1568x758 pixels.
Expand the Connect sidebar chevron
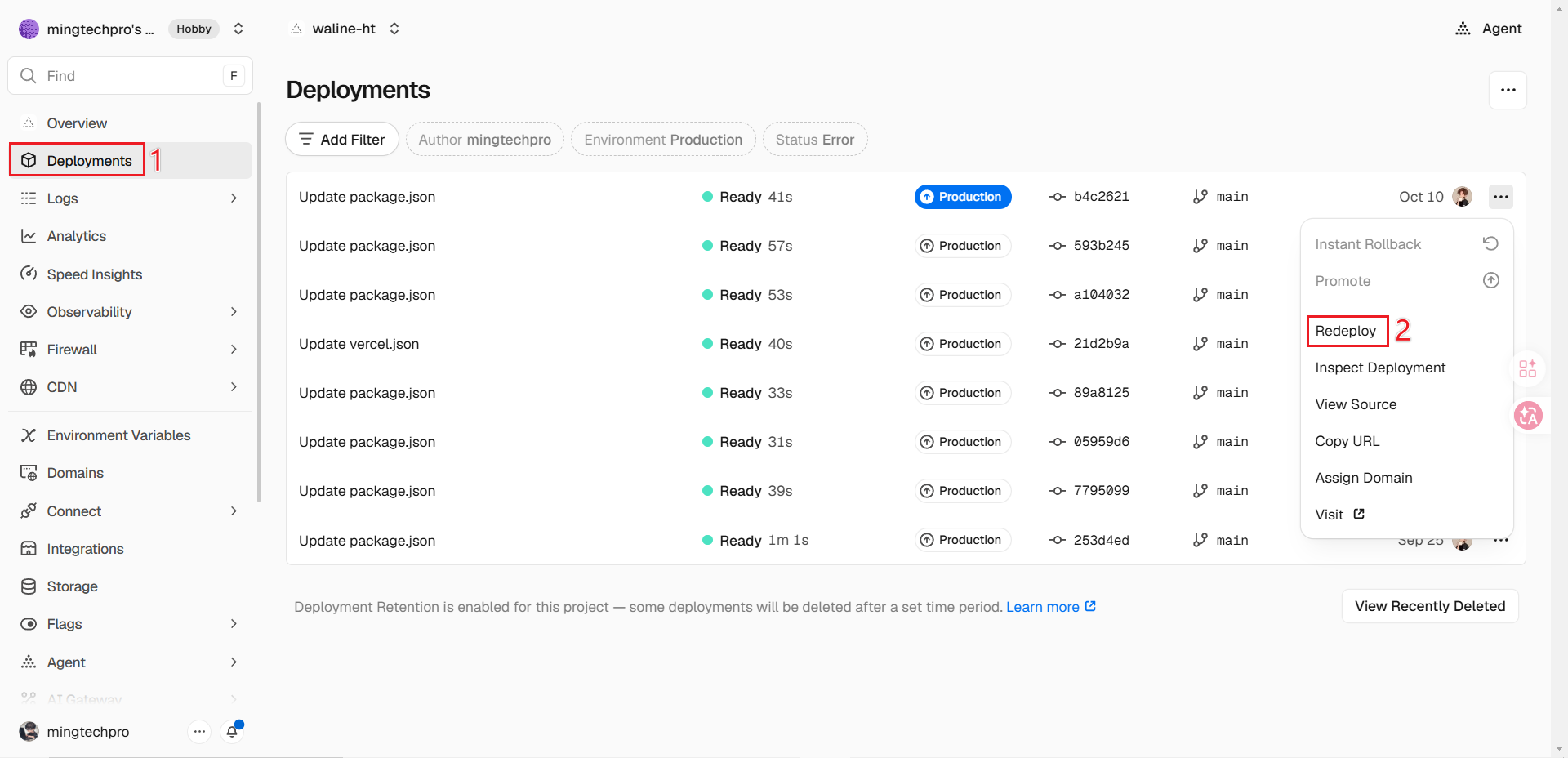[234, 511]
